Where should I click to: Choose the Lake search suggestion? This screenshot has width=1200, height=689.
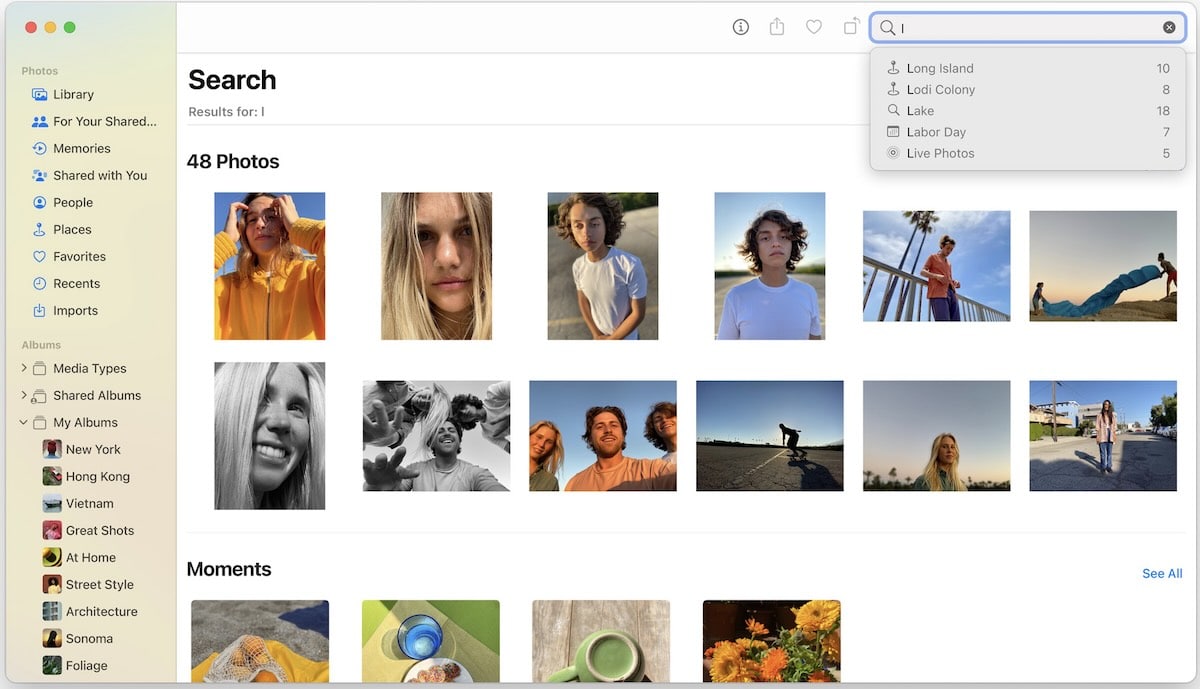[1028, 111]
